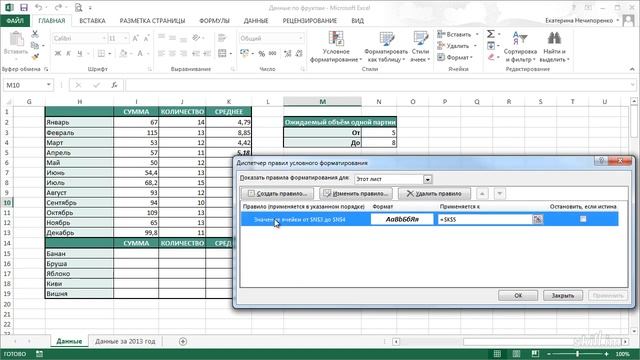640x360 pixels.
Task: Click Создать правило button
Action: (x=278, y=193)
